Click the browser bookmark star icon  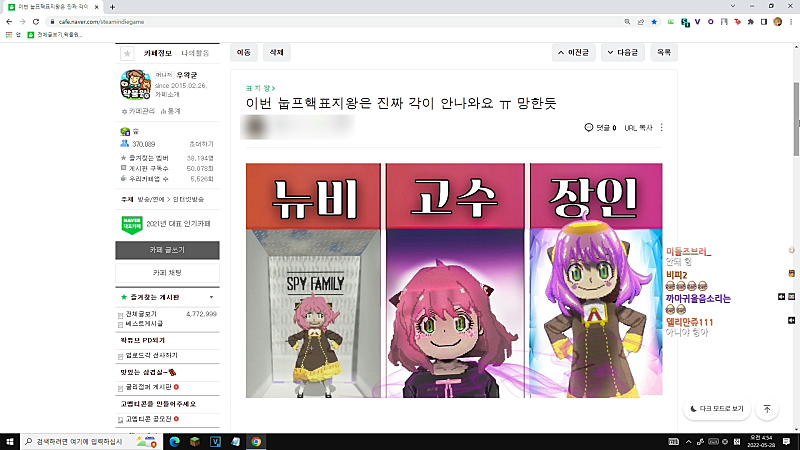click(x=654, y=22)
